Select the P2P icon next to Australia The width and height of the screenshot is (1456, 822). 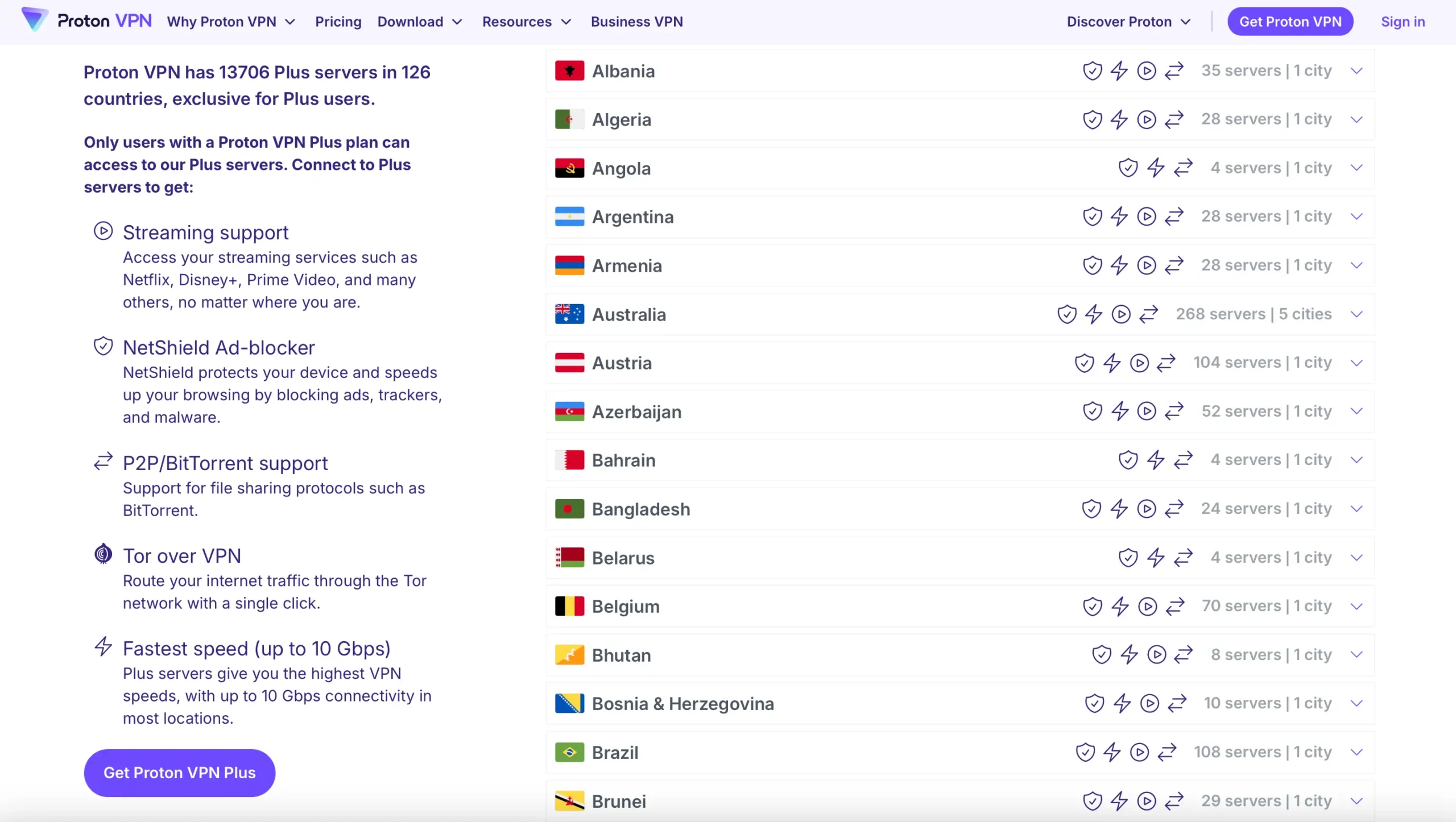click(1149, 314)
